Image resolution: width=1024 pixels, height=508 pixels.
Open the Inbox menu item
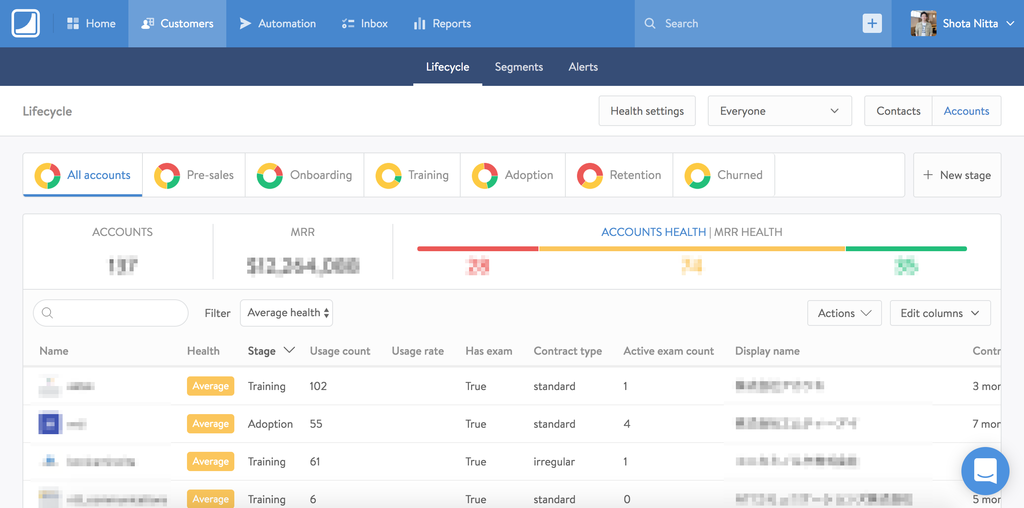(364, 24)
